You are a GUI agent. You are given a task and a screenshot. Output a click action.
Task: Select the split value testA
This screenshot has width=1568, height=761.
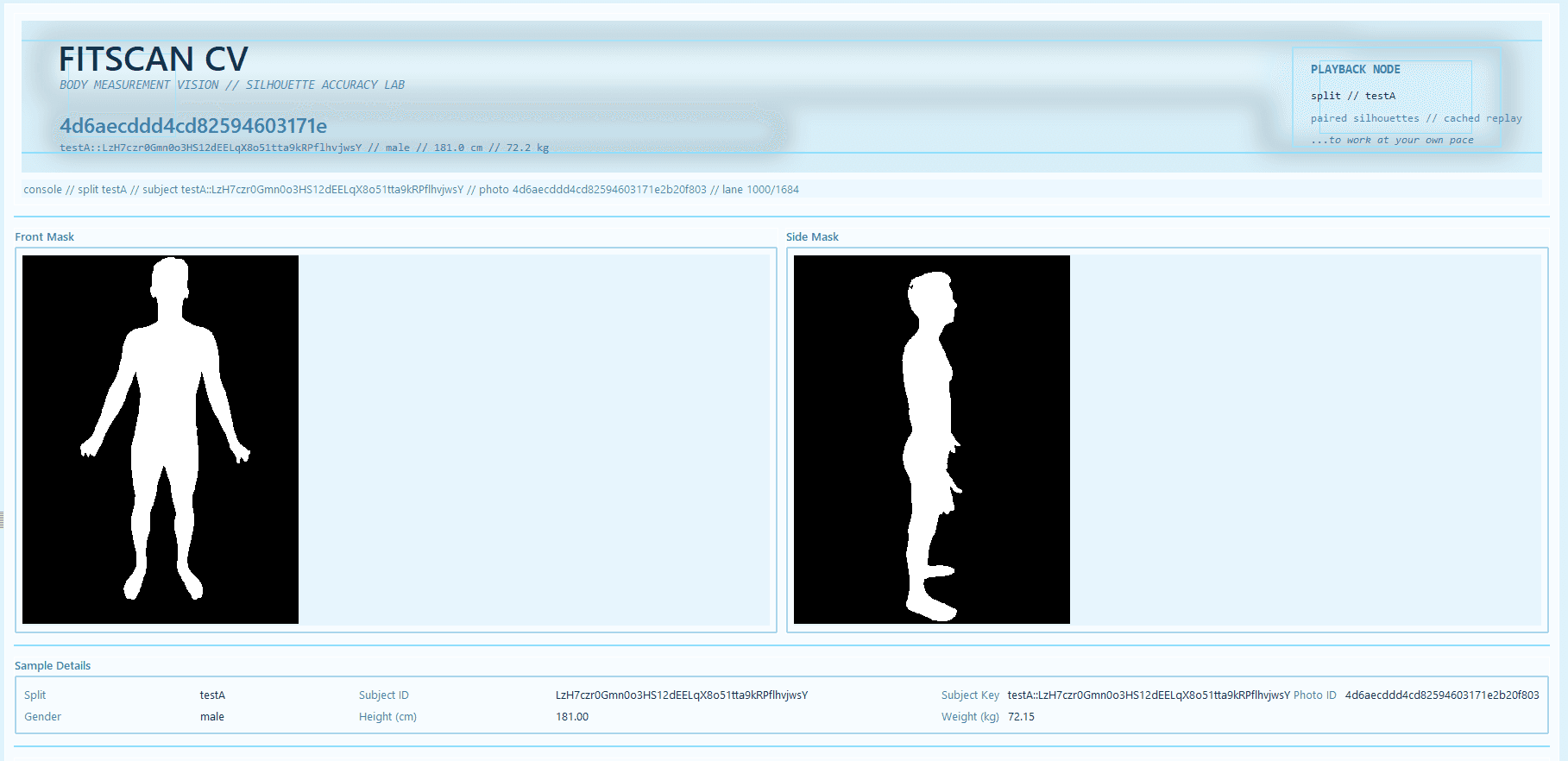point(212,695)
